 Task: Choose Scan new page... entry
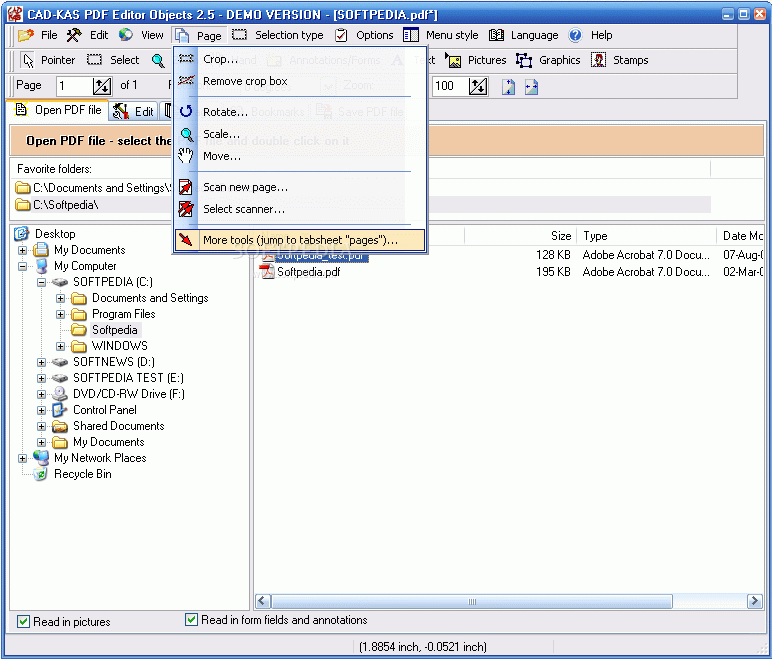click(300, 187)
